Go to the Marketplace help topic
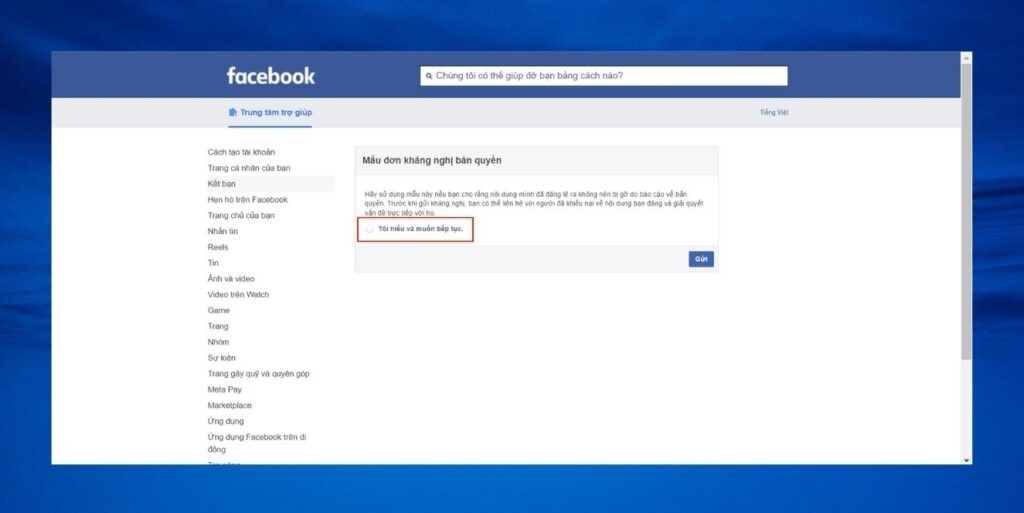1024x513 pixels. 229,406
